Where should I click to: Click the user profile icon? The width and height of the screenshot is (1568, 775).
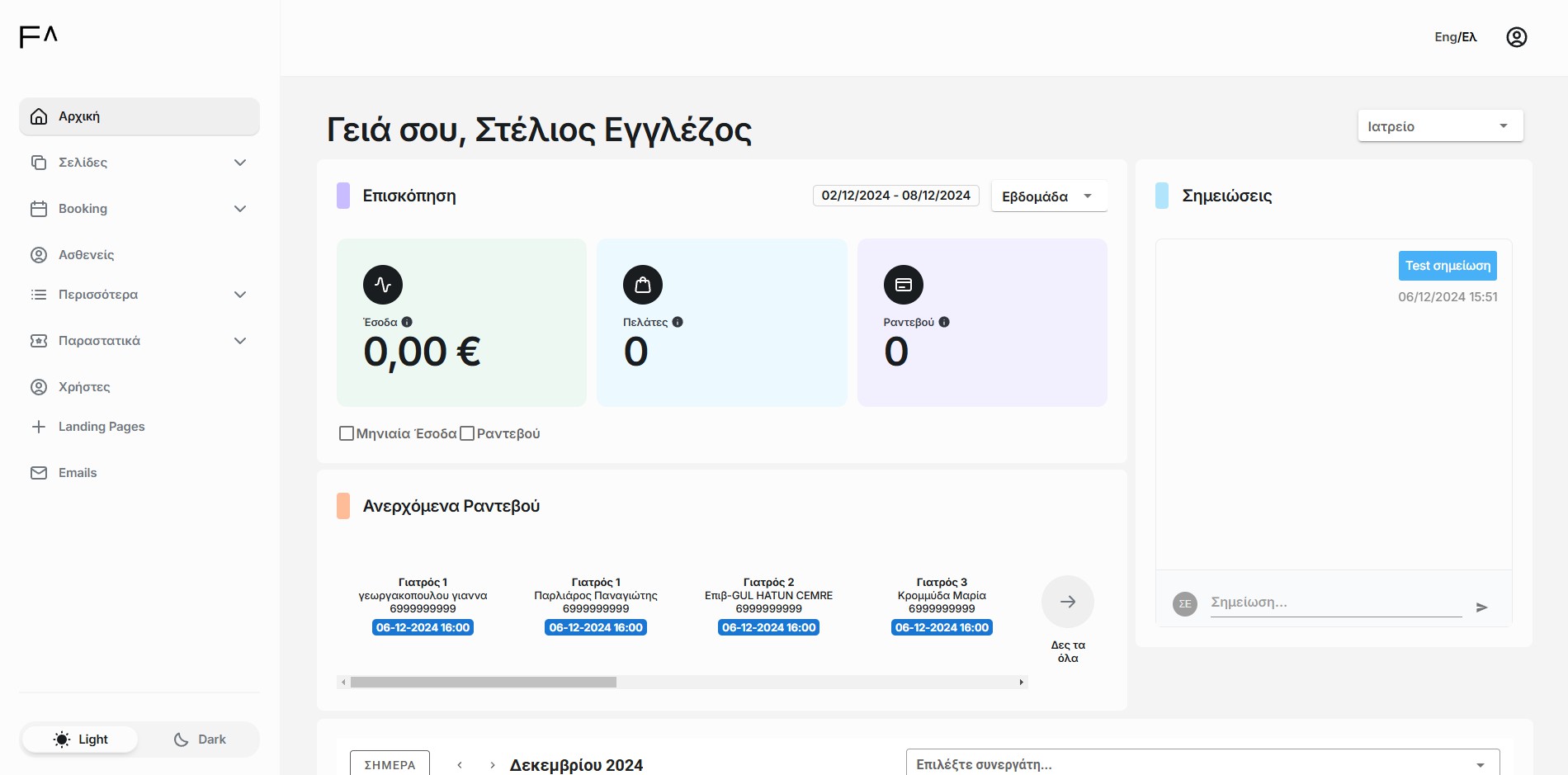1516,37
